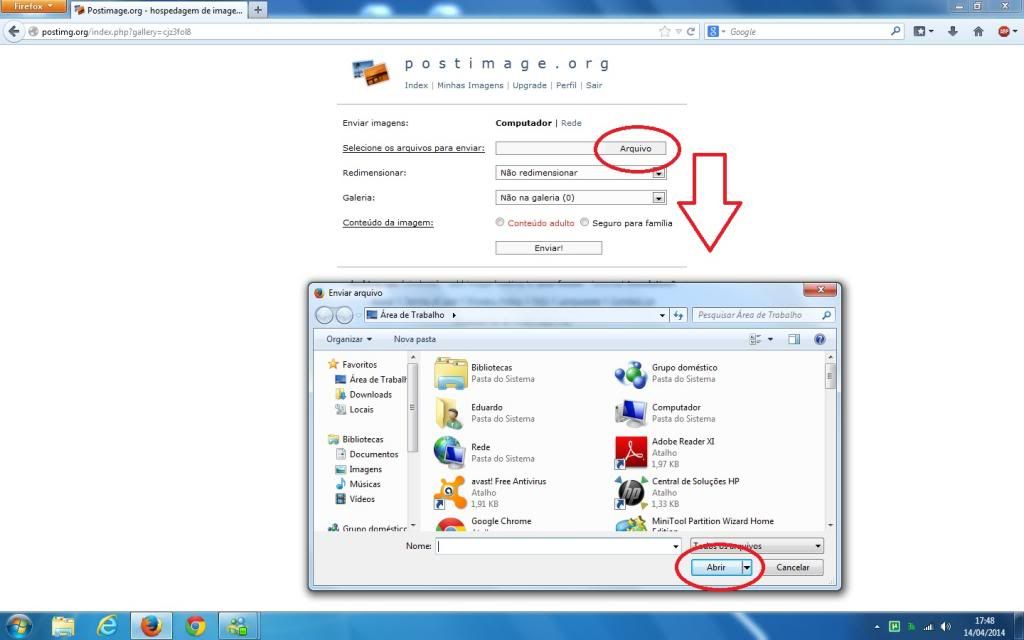Expand the Organizar menu in dialog
This screenshot has width=1024, height=640.
[349, 339]
